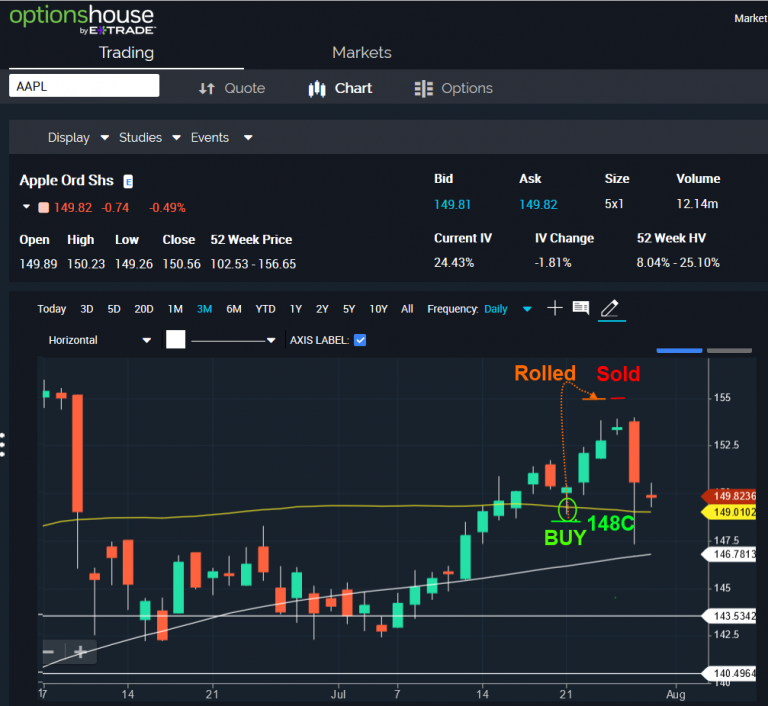Click the 149.8236 red price axis label
This screenshot has width=768, height=706.
pyautogui.click(x=730, y=496)
